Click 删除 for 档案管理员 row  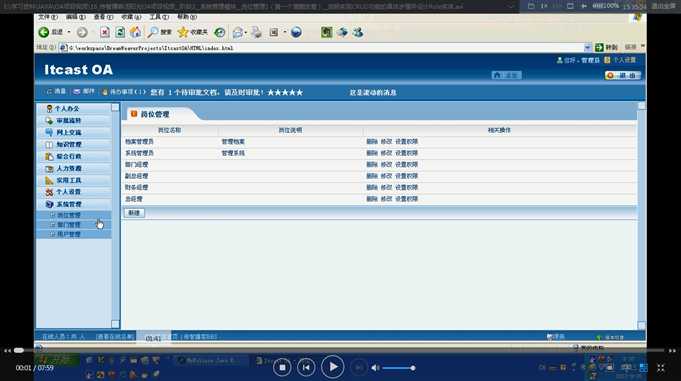372,142
